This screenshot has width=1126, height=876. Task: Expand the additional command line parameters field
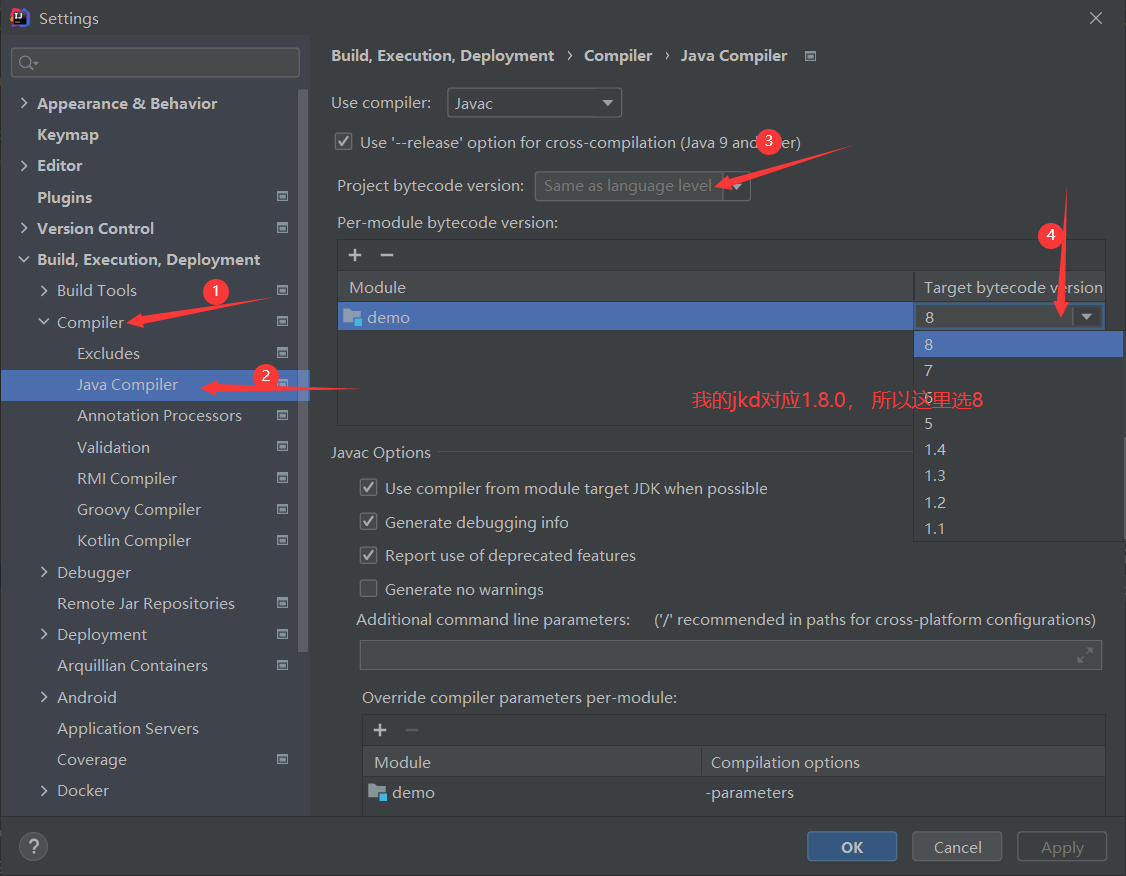pos(1084,655)
